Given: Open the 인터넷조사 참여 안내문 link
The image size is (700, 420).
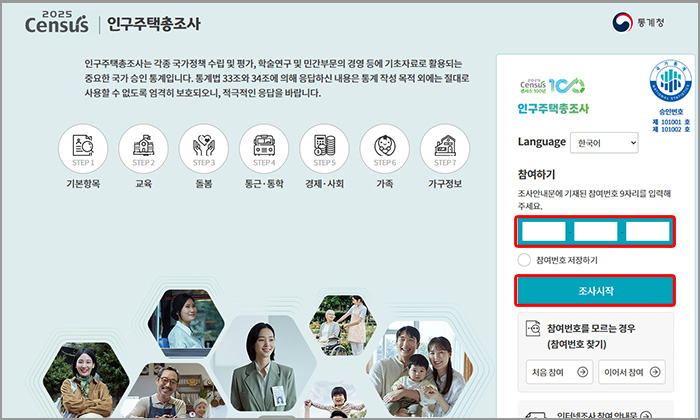Looking at the screenshot, I should (604, 415).
